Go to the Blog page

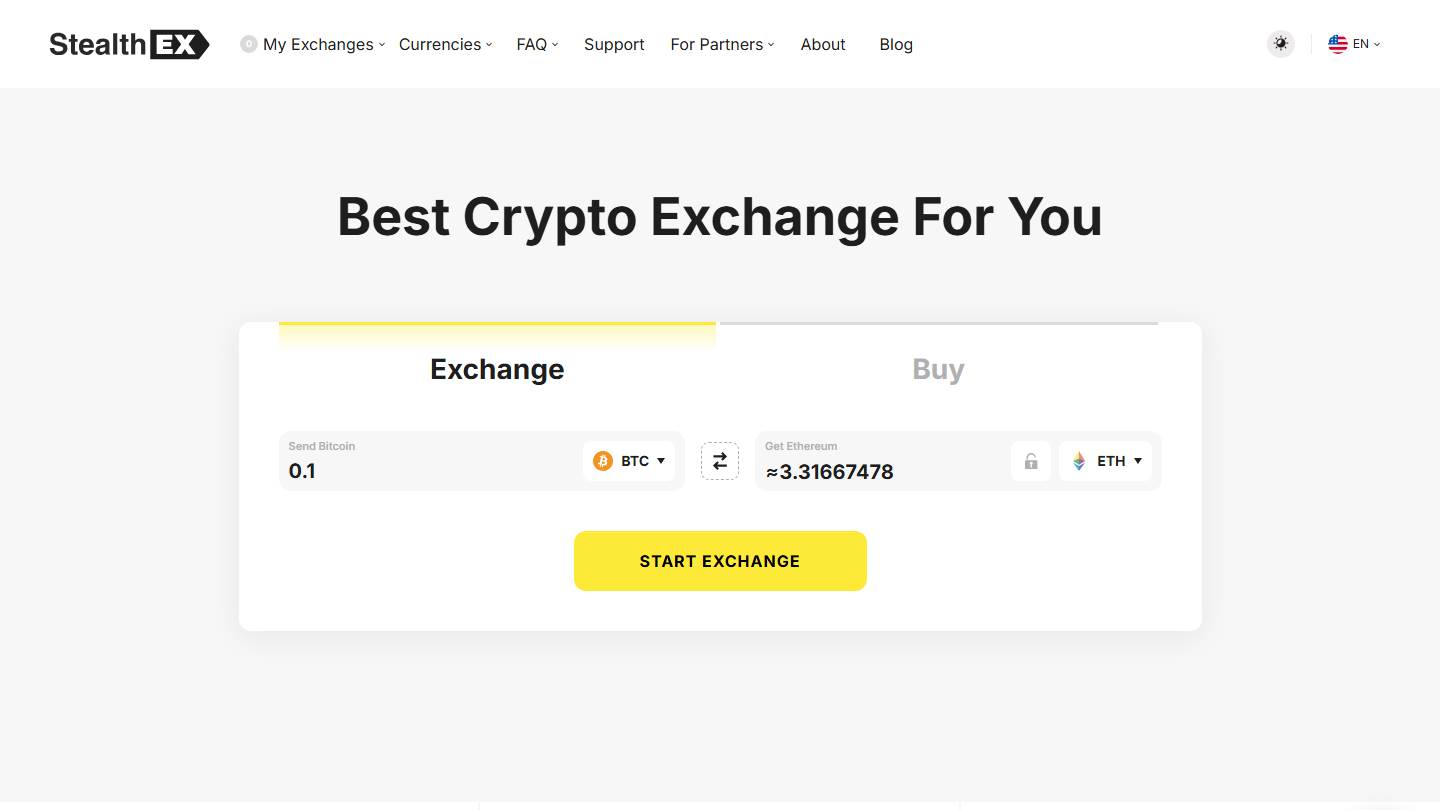point(896,44)
